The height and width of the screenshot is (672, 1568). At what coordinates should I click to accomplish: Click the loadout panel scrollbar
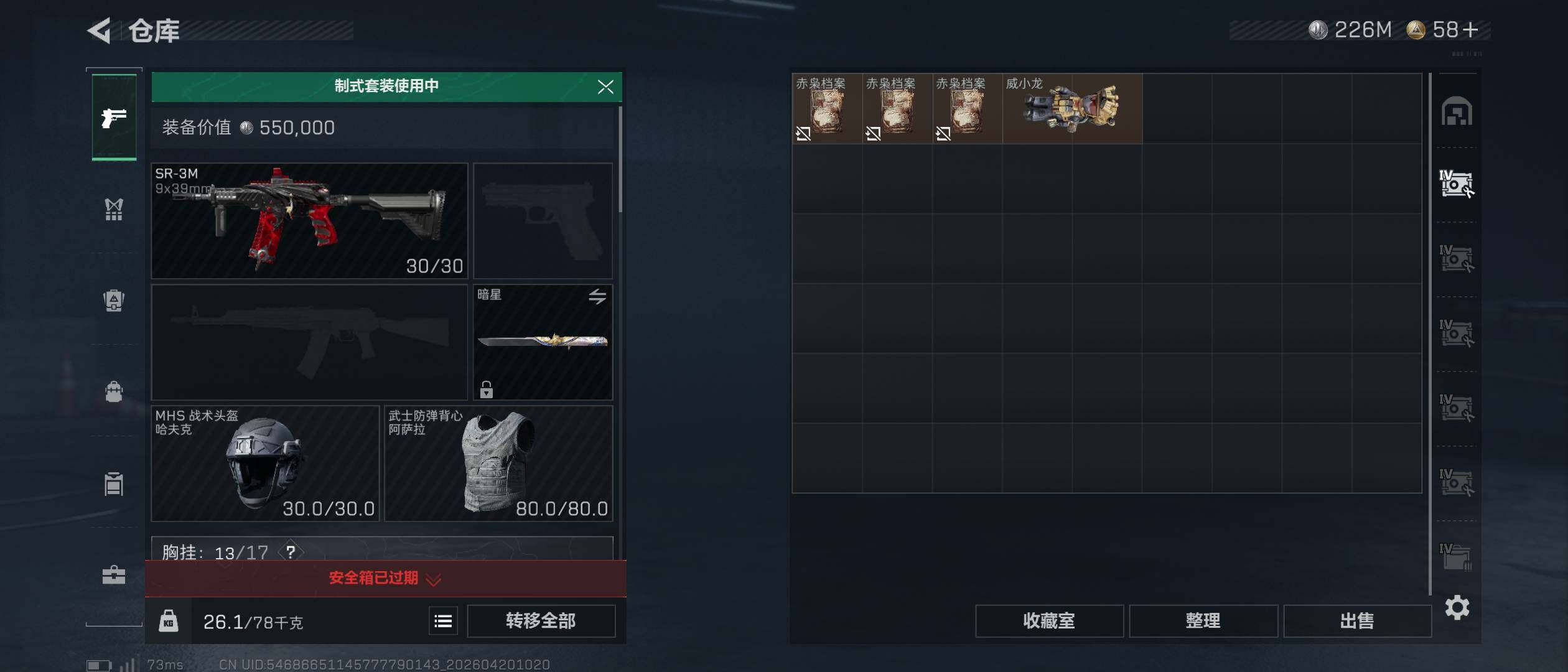pyautogui.click(x=620, y=159)
